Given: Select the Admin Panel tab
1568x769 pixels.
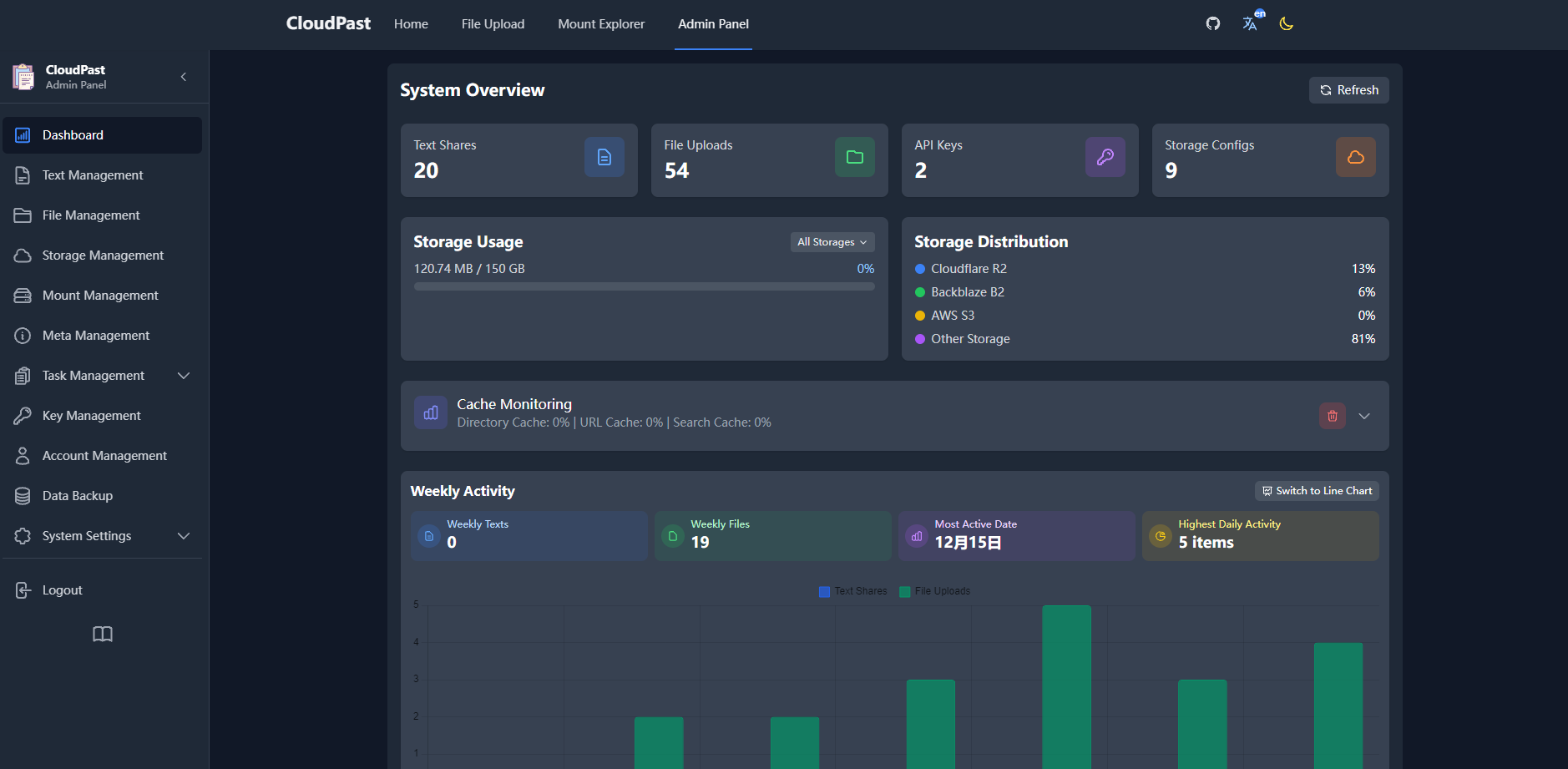Looking at the screenshot, I should [713, 24].
